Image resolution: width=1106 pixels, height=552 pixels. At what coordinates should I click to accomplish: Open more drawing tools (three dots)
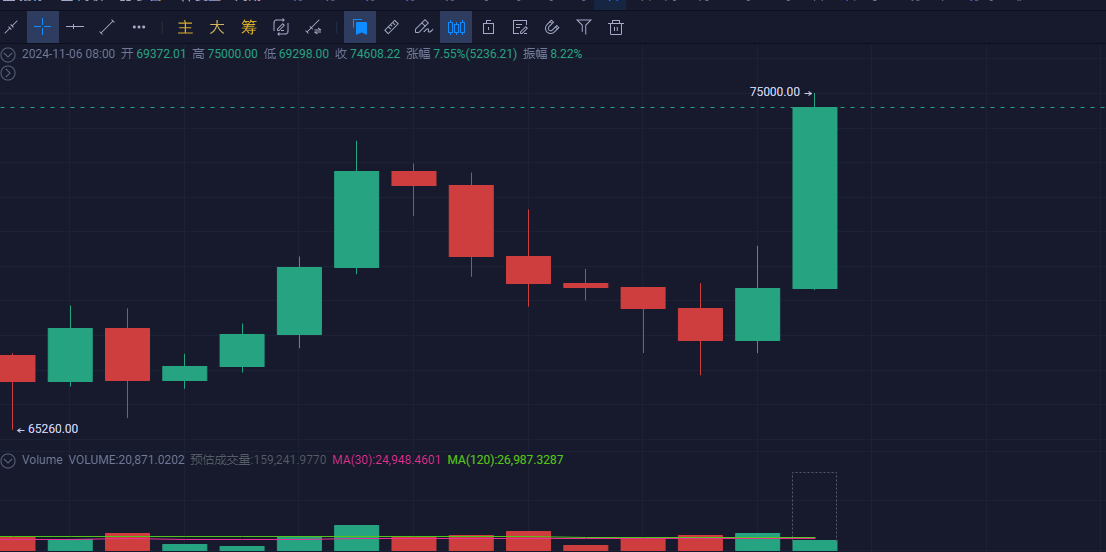139,27
